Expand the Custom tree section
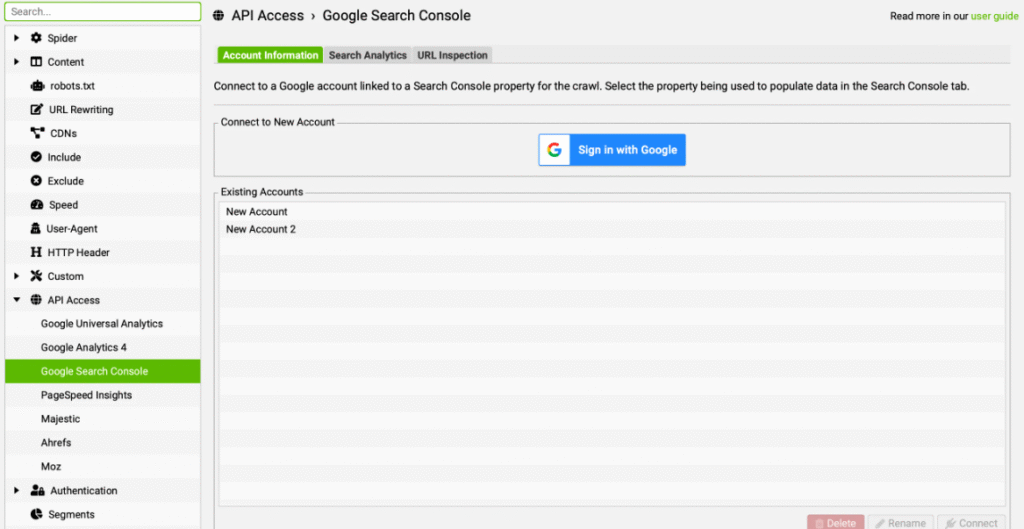The width and height of the screenshot is (1024, 529). (x=17, y=276)
